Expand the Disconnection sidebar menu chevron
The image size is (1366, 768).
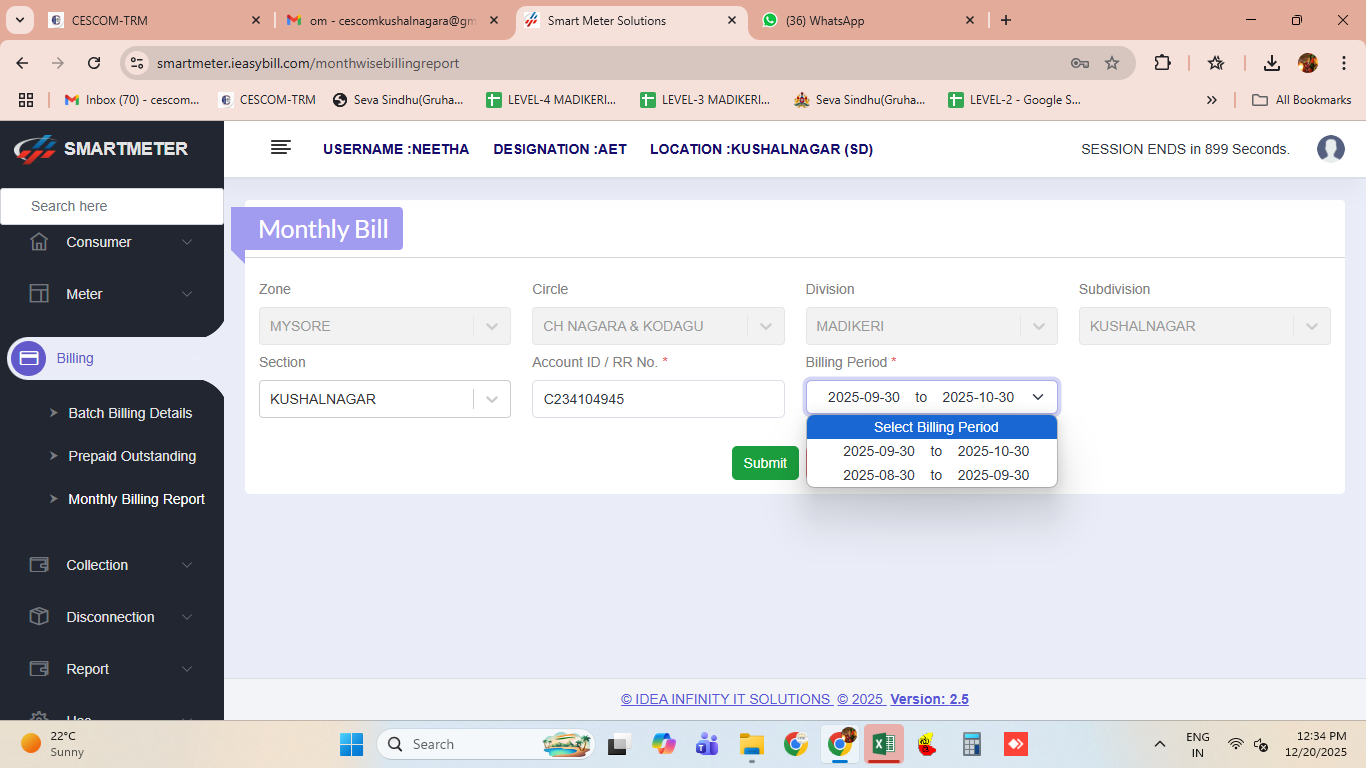pyautogui.click(x=187, y=617)
